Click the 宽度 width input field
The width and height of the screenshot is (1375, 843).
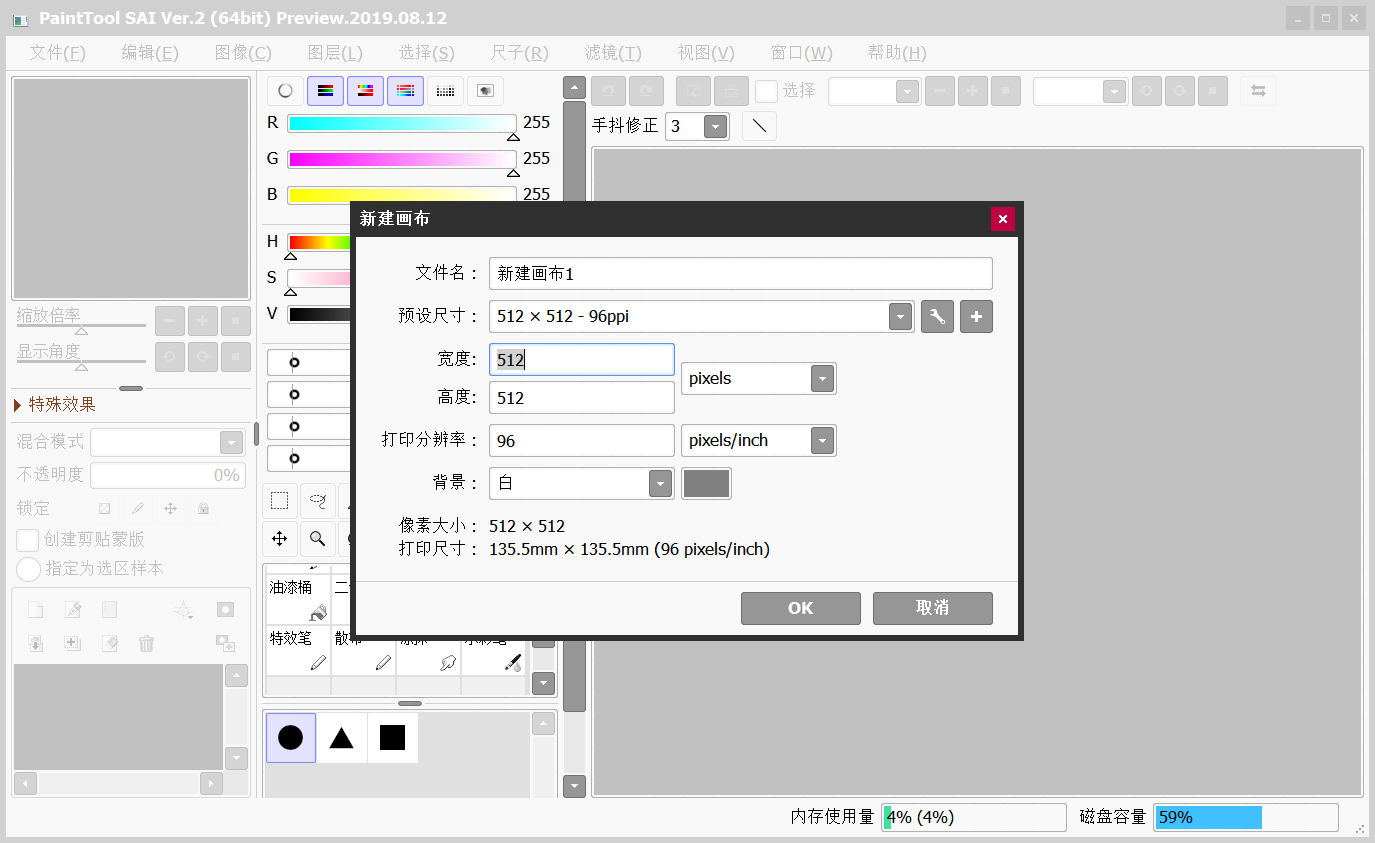tap(582, 360)
